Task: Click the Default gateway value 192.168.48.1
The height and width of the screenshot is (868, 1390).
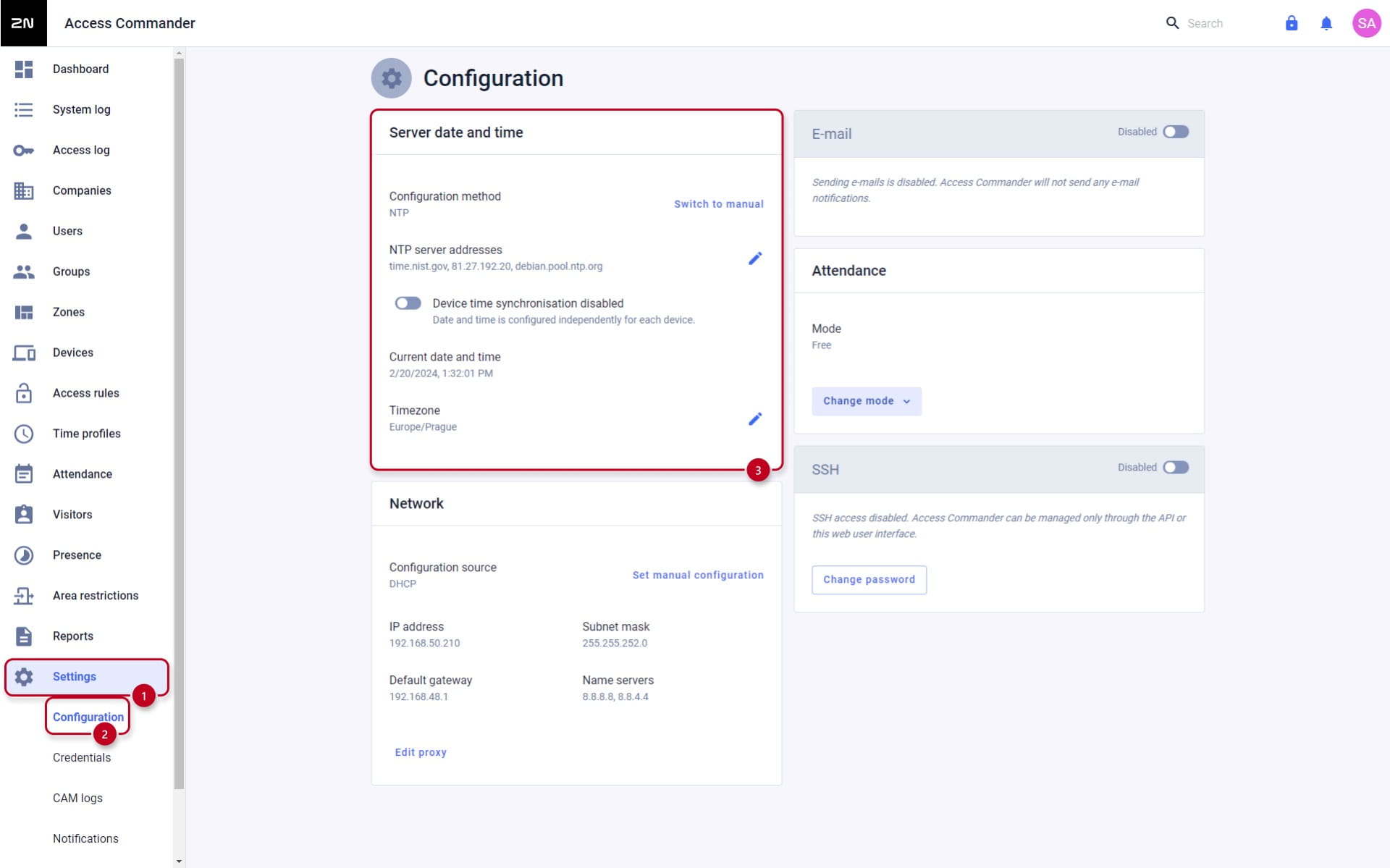Action: pos(418,696)
